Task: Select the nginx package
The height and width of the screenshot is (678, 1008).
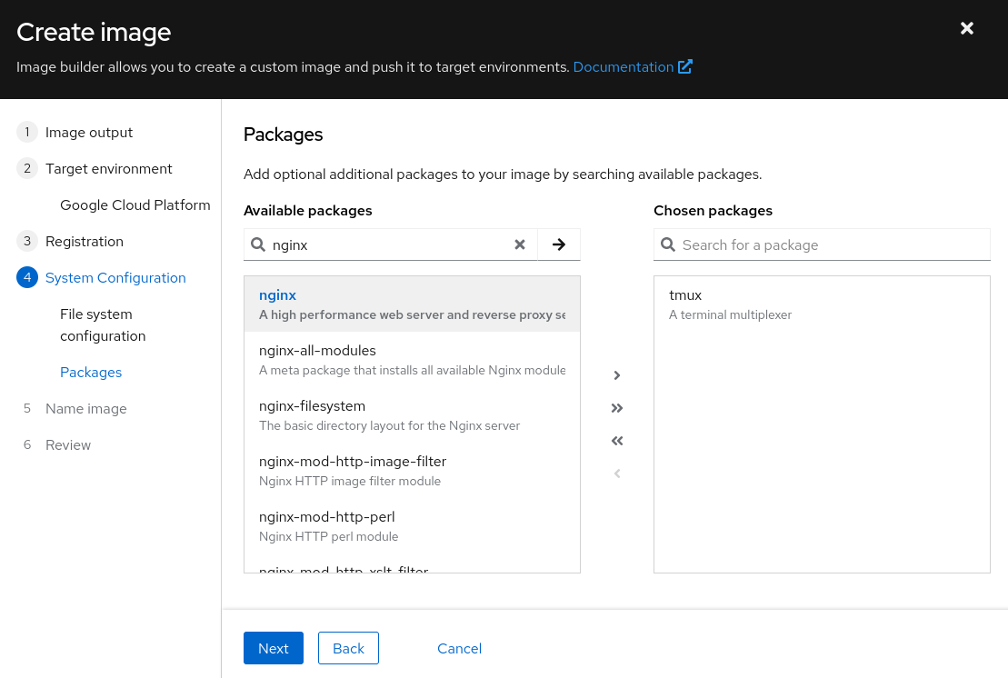Action: click(411, 304)
